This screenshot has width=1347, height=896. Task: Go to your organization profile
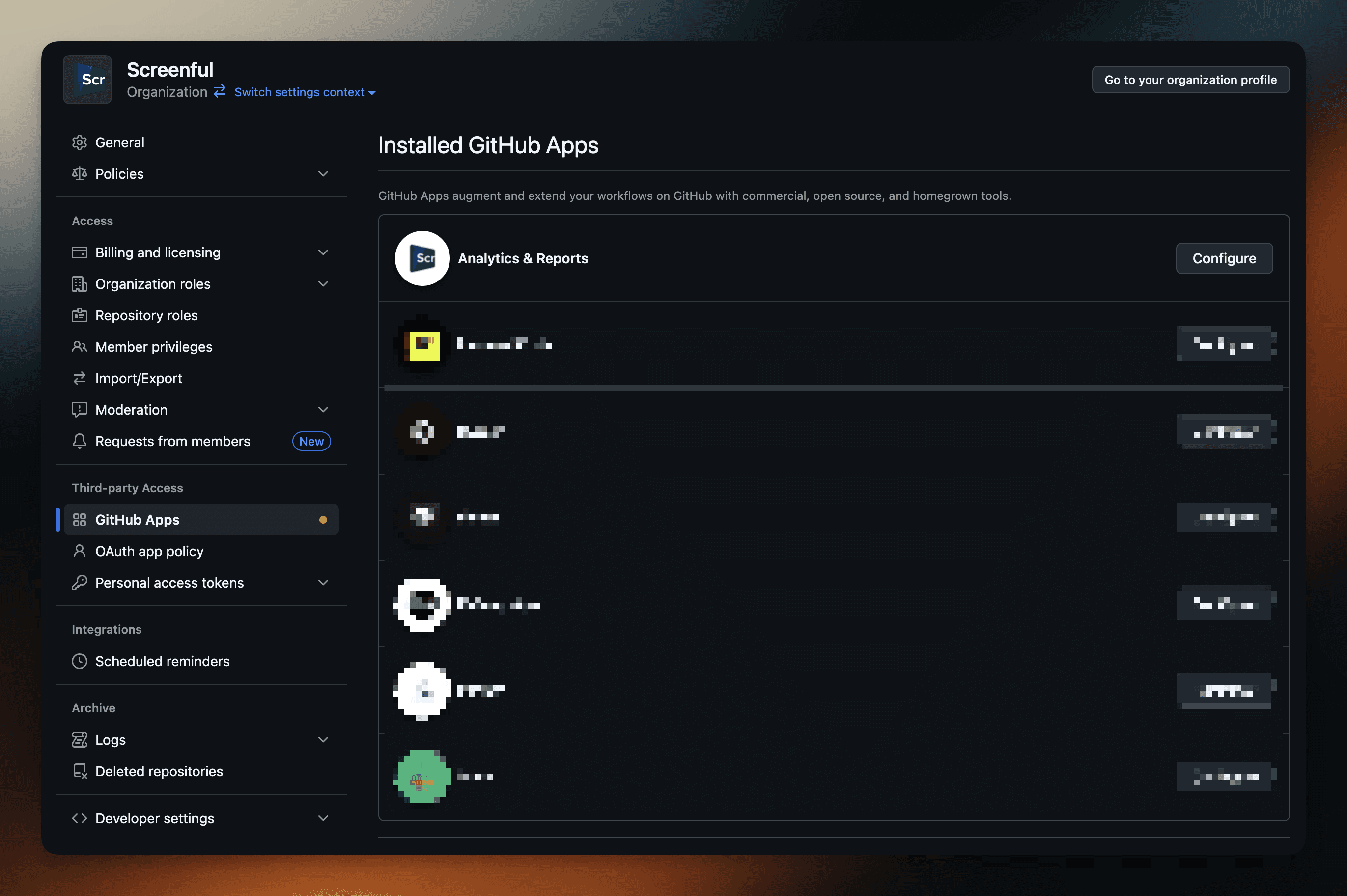1190,80
